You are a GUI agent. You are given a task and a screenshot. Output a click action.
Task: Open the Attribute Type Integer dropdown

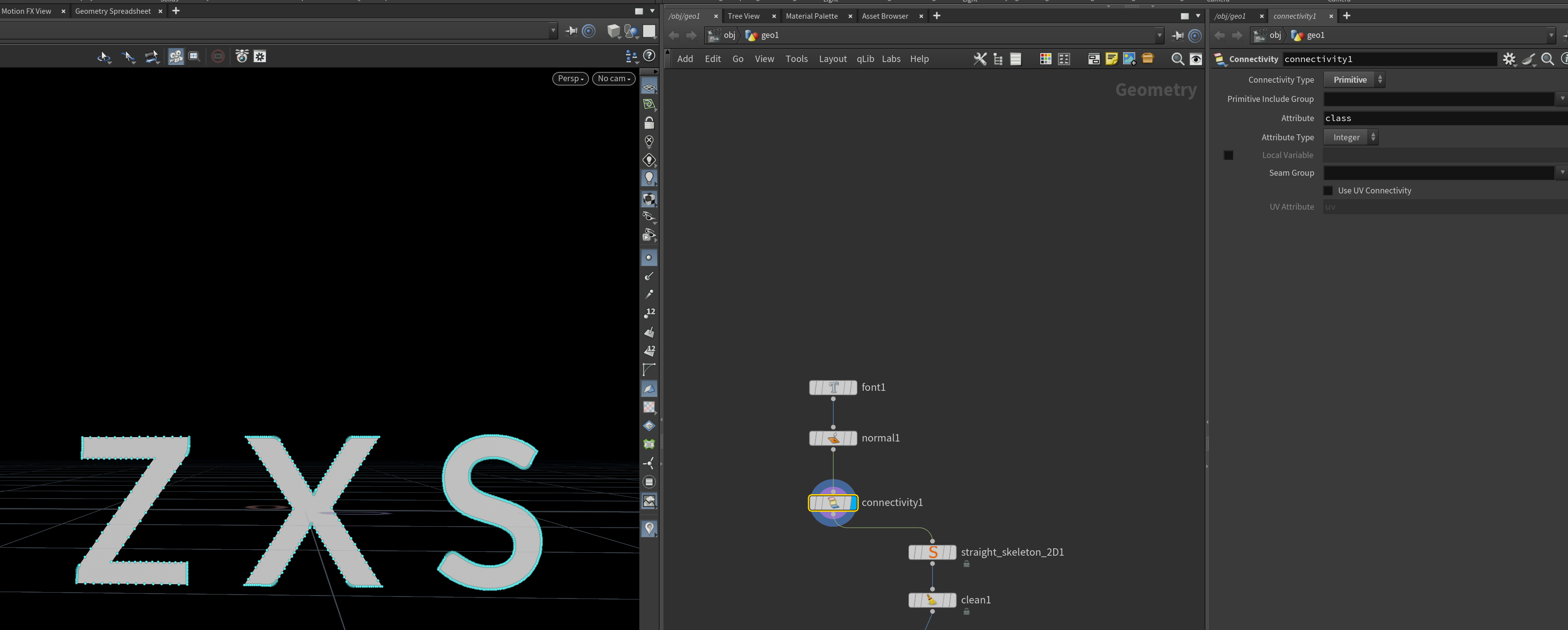tap(1350, 137)
